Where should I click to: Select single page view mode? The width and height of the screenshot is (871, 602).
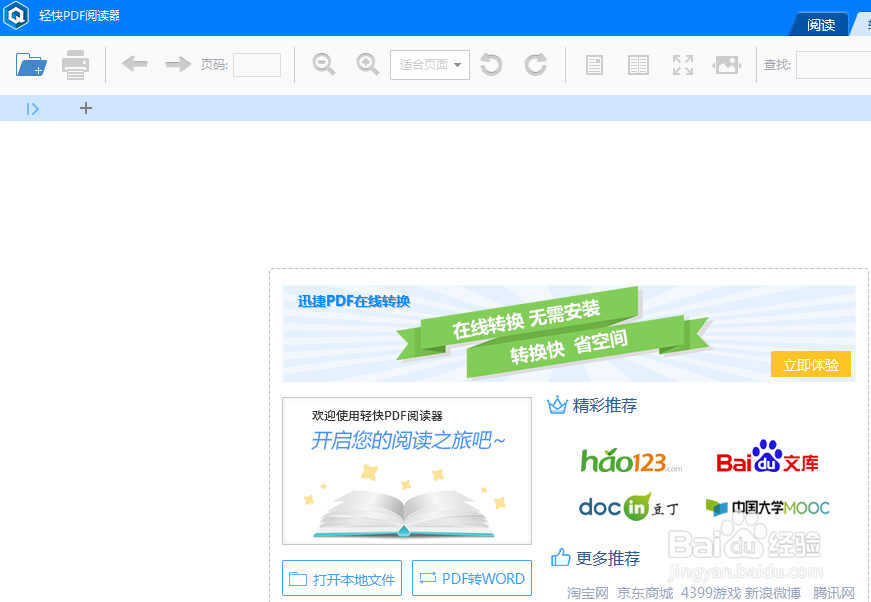tap(594, 65)
